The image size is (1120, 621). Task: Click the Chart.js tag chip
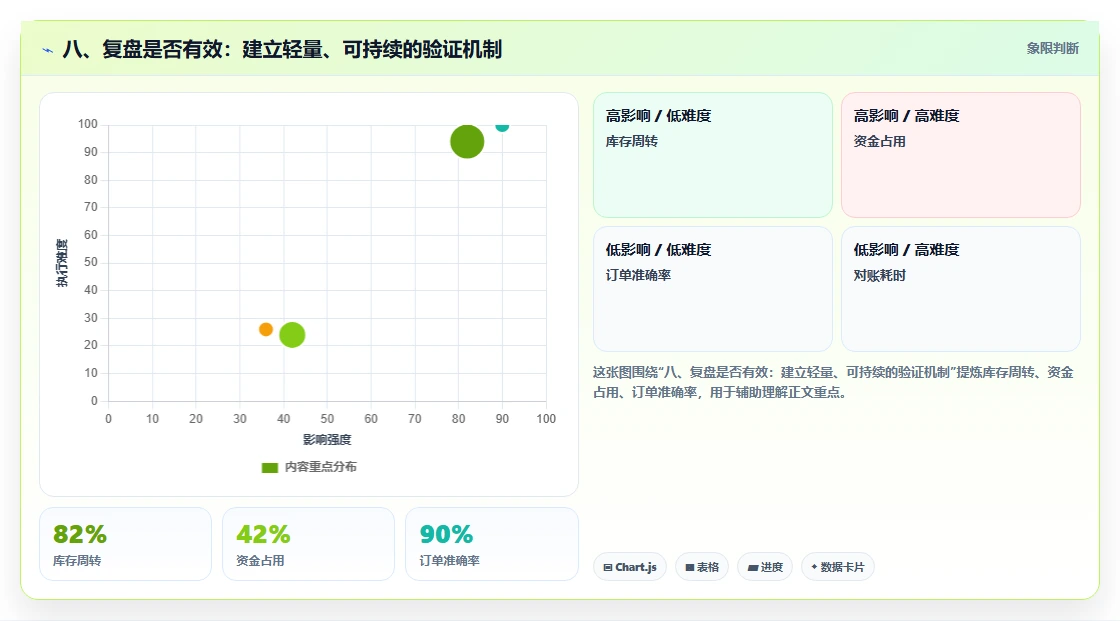630,567
